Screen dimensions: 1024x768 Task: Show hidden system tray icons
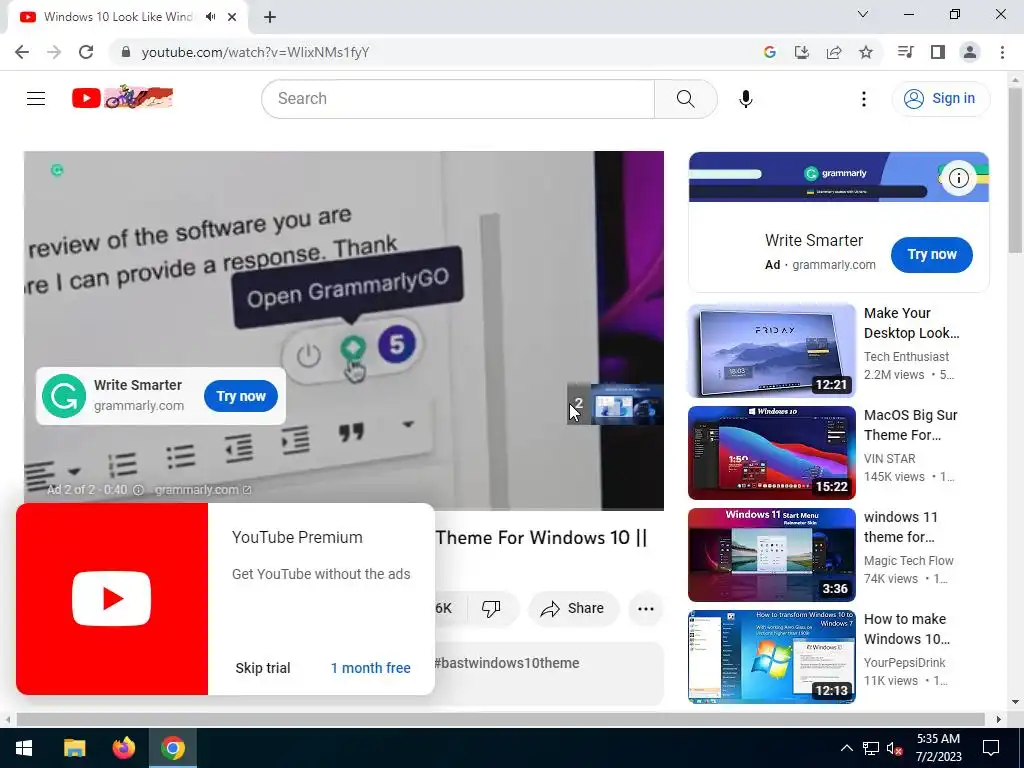click(x=846, y=748)
